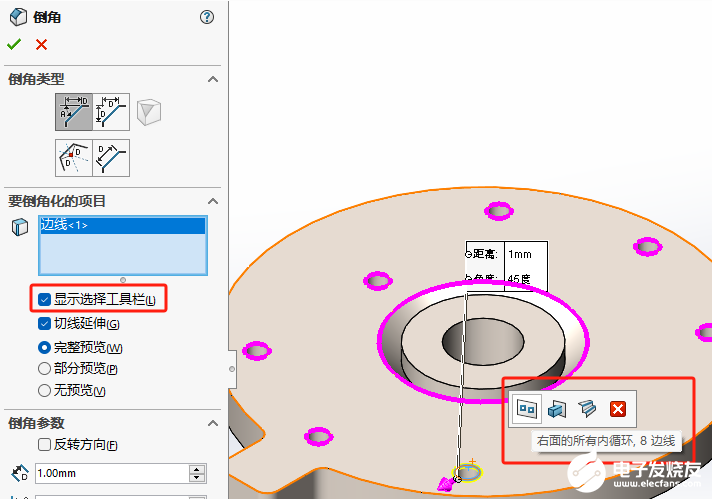This screenshot has height=499, width=712.
Task: Choose third icon in selection toolbar
Action: coord(587,409)
